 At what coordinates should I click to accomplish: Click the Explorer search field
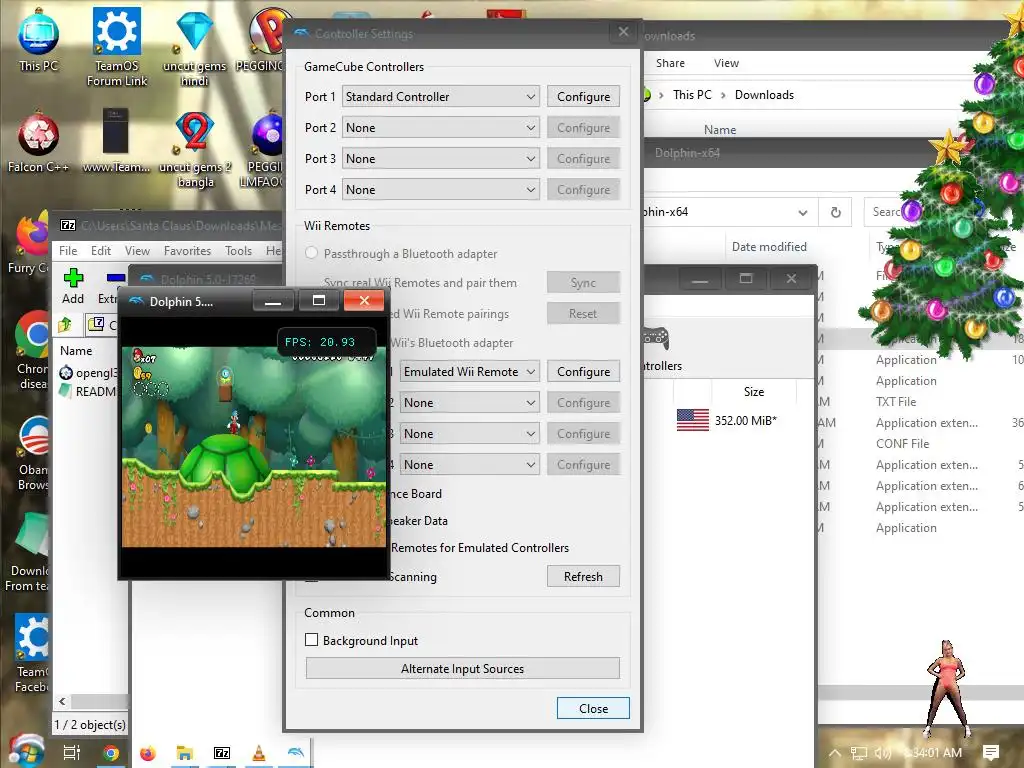tap(886, 212)
